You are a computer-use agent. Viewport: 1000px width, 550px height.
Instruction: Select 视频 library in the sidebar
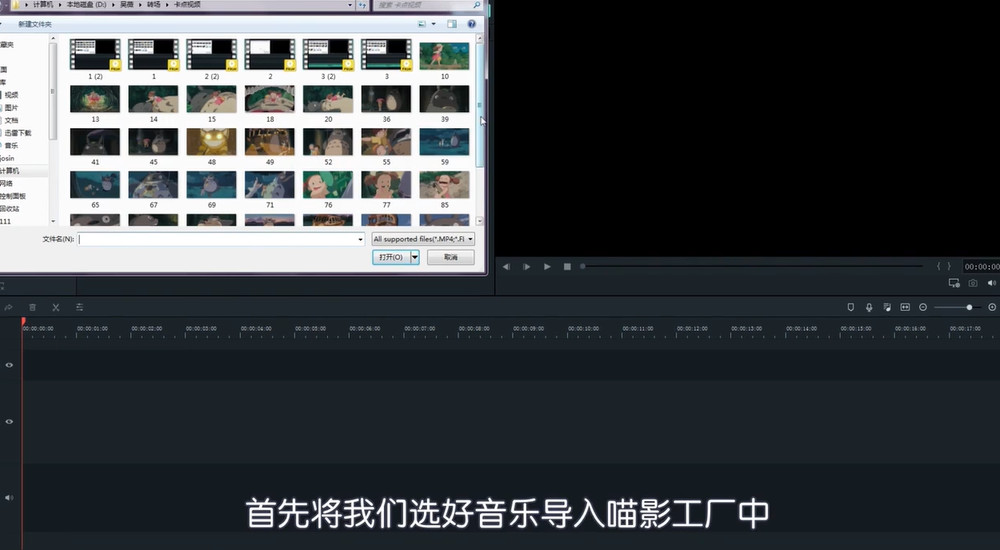(11, 94)
